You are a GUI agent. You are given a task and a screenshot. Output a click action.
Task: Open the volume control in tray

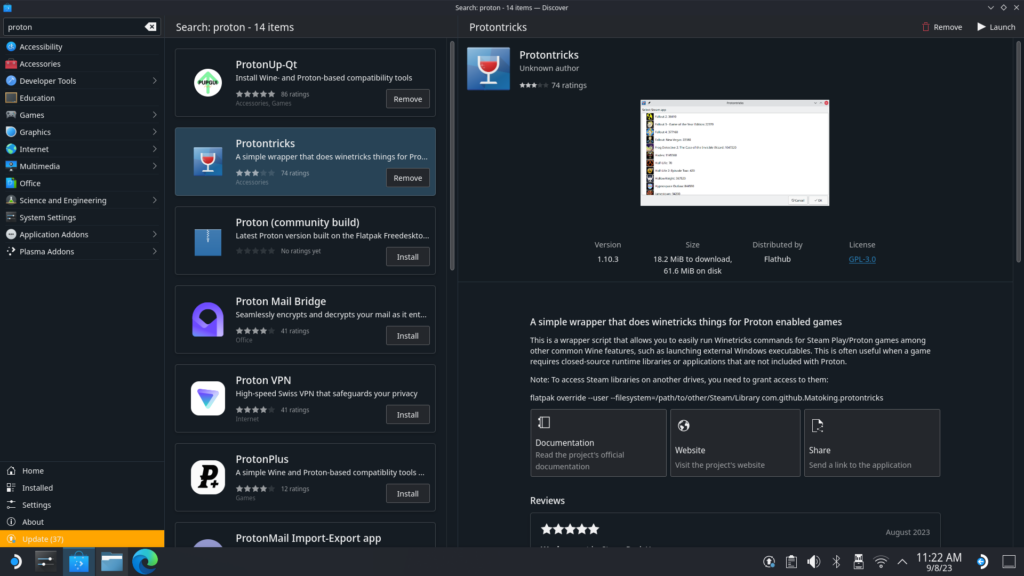[814, 562]
